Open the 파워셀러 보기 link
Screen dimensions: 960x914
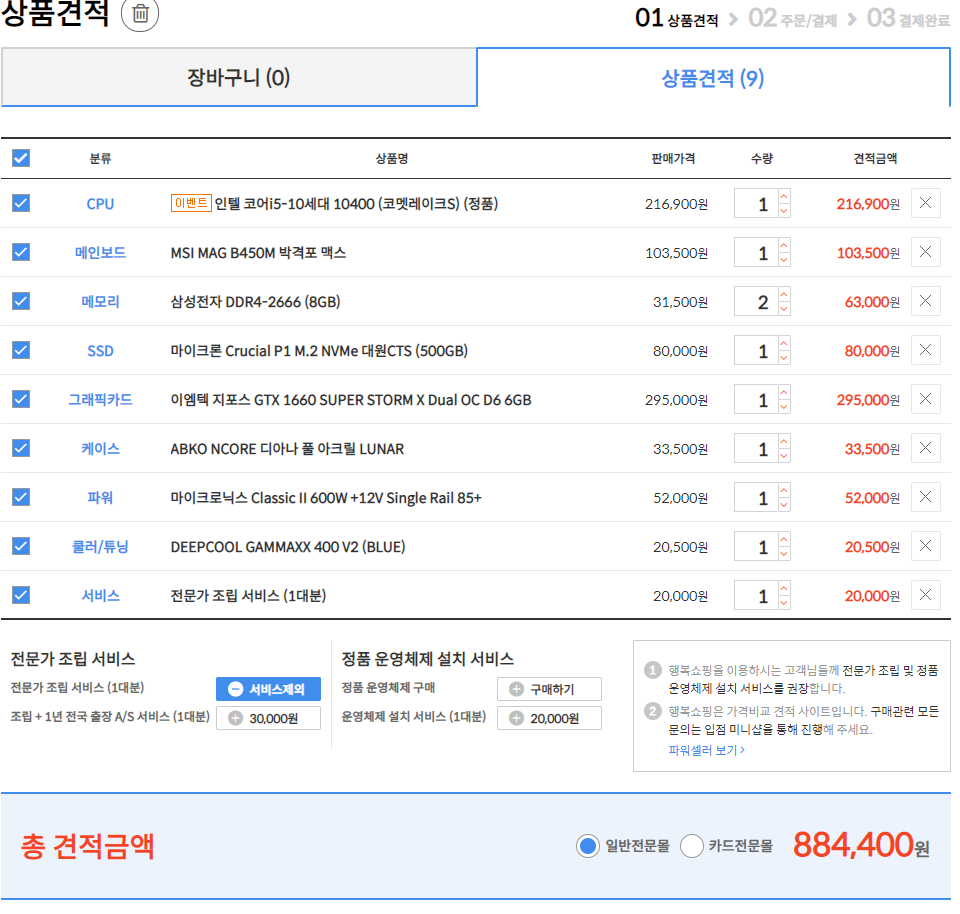point(706,750)
